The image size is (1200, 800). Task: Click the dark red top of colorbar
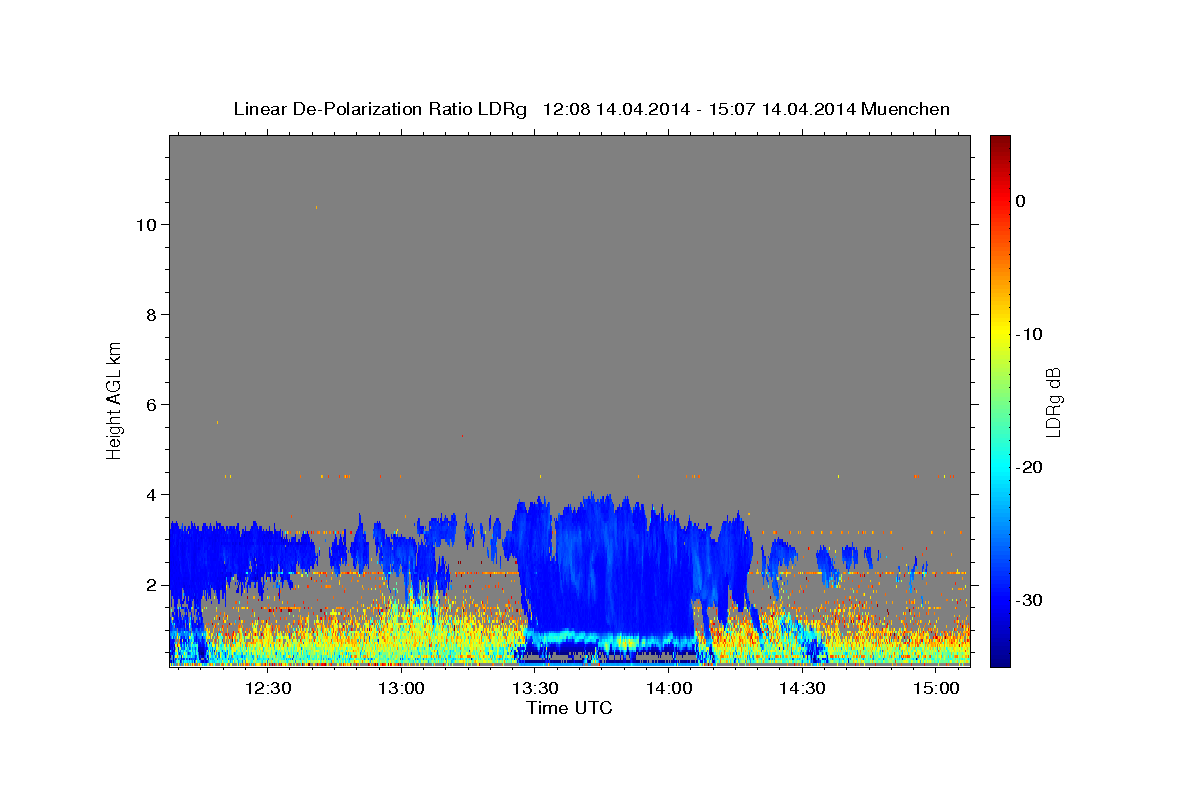click(1000, 142)
